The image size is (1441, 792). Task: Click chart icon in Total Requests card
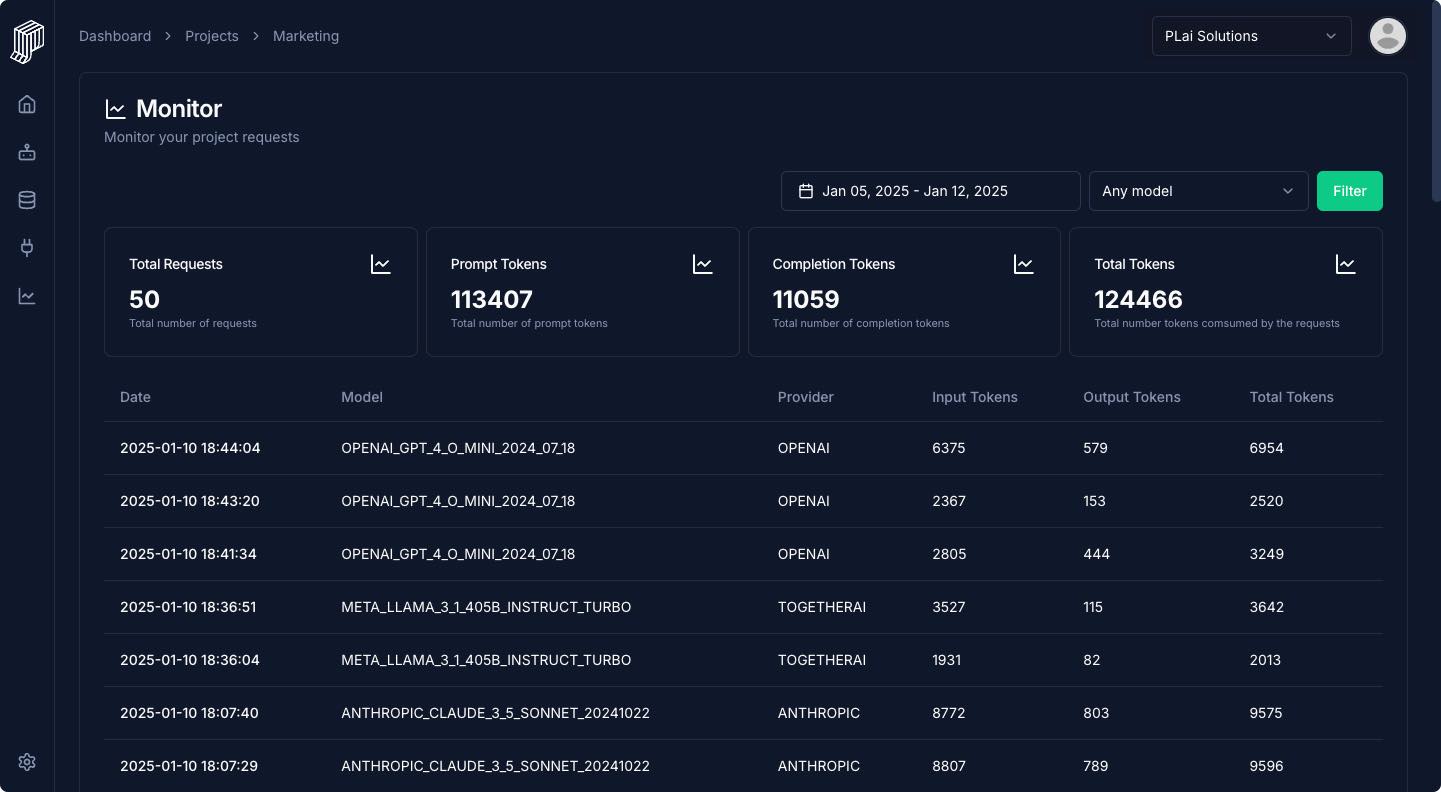click(381, 264)
